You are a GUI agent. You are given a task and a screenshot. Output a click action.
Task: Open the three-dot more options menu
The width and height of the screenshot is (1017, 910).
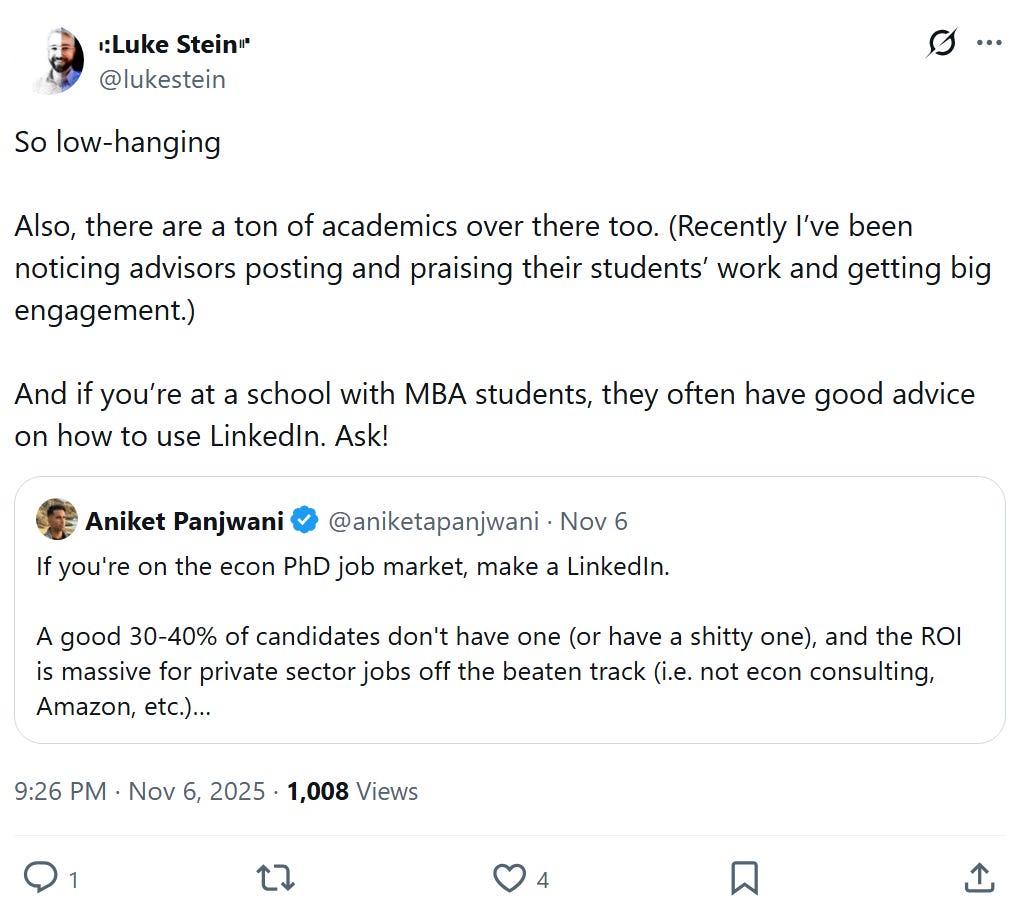point(988,43)
